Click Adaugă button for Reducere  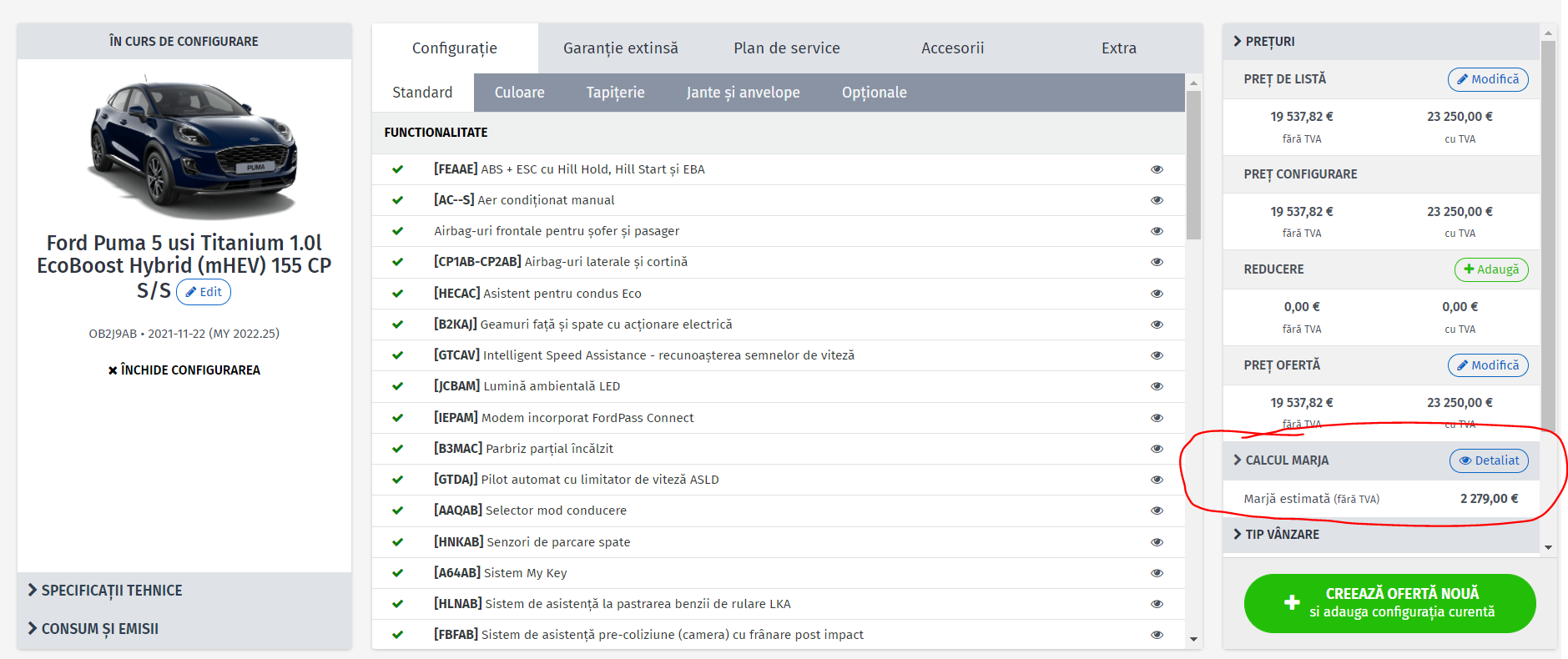click(x=1491, y=269)
